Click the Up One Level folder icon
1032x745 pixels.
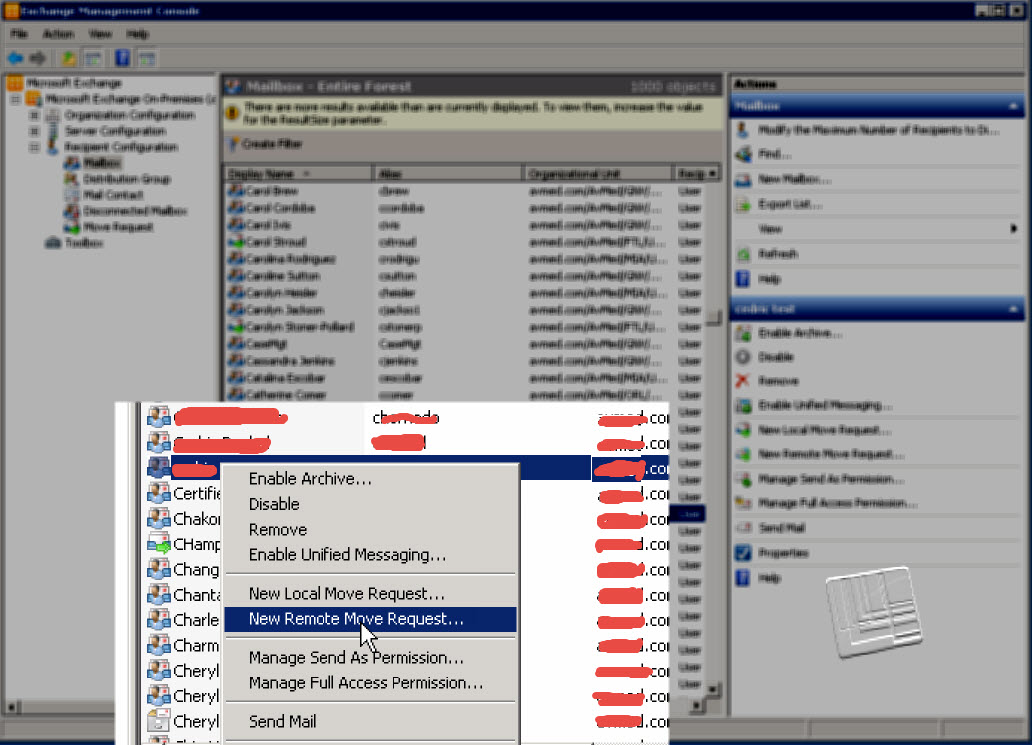[x=68, y=59]
